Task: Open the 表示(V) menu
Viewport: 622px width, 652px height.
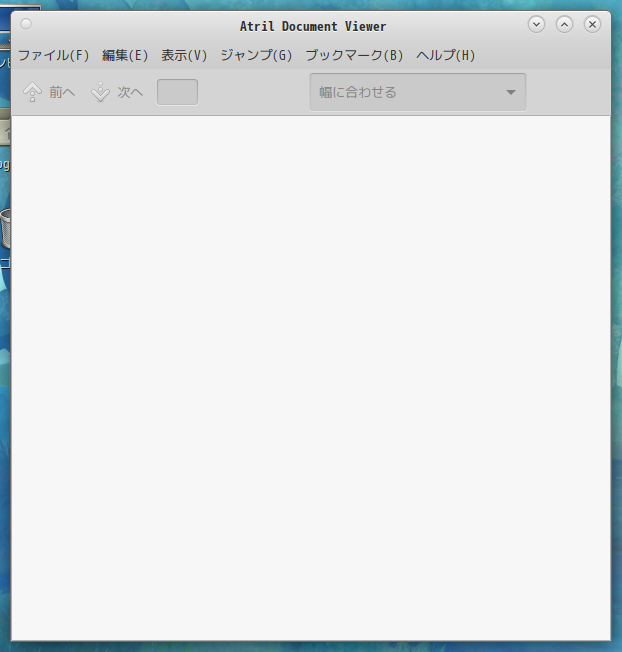Action: [184, 55]
